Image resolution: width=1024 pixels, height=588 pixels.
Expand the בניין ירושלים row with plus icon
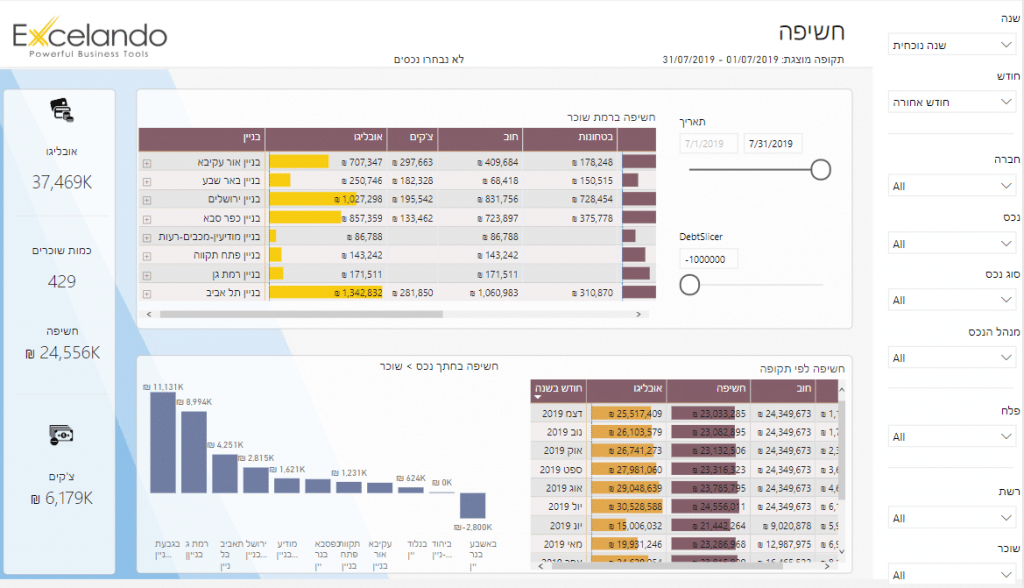point(147,199)
